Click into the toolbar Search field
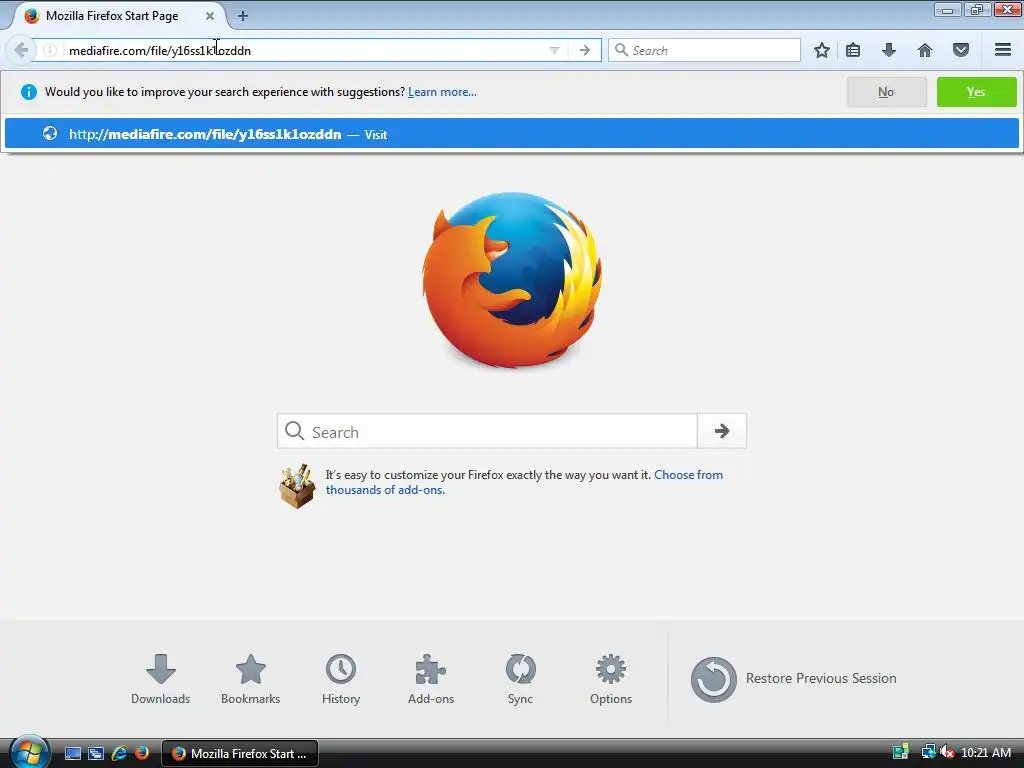Viewport: 1024px width, 768px height. pyautogui.click(x=704, y=50)
